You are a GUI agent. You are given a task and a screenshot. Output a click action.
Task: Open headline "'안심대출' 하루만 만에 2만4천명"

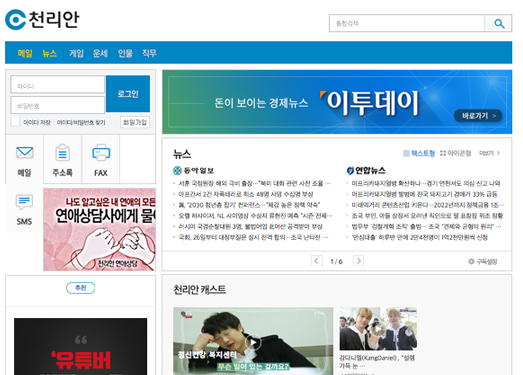pyautogui.click(x=420, y=237)
